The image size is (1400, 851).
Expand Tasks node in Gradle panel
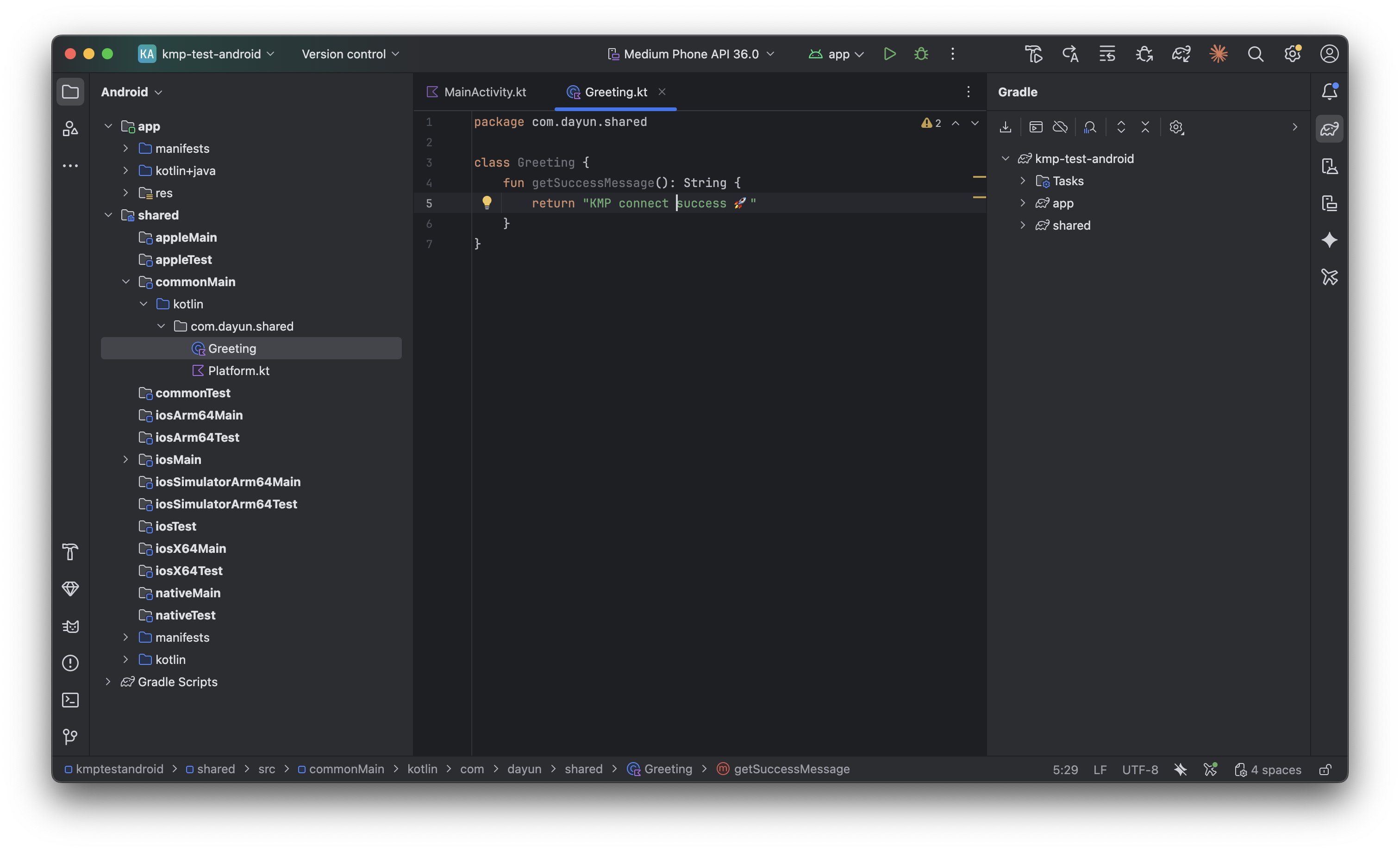(1023, 181)
